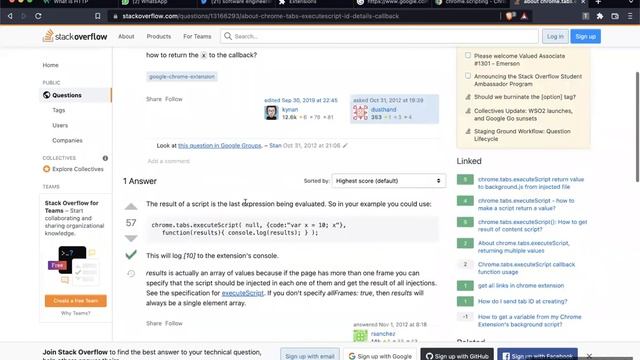640x360 pixels.
Task: Click Create a free Team button
Action: [76, 301]
